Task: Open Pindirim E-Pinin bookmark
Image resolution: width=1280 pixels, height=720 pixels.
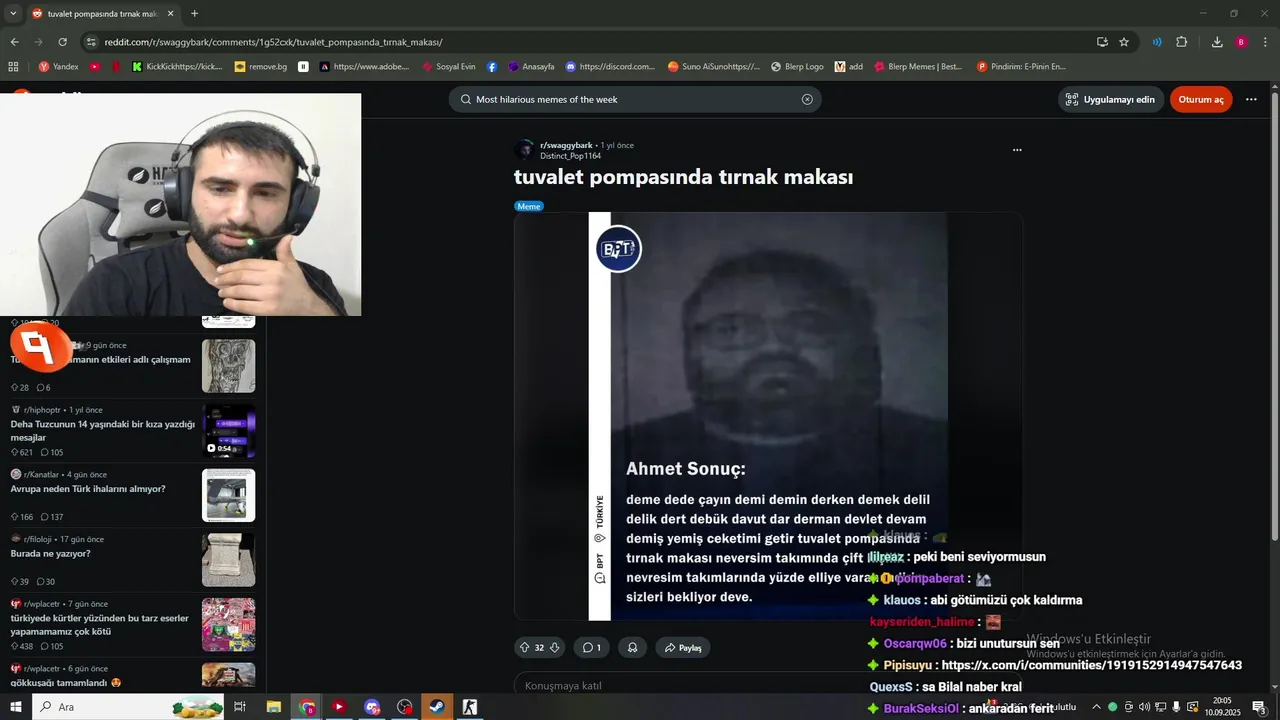Action: tap(1021, 67)
